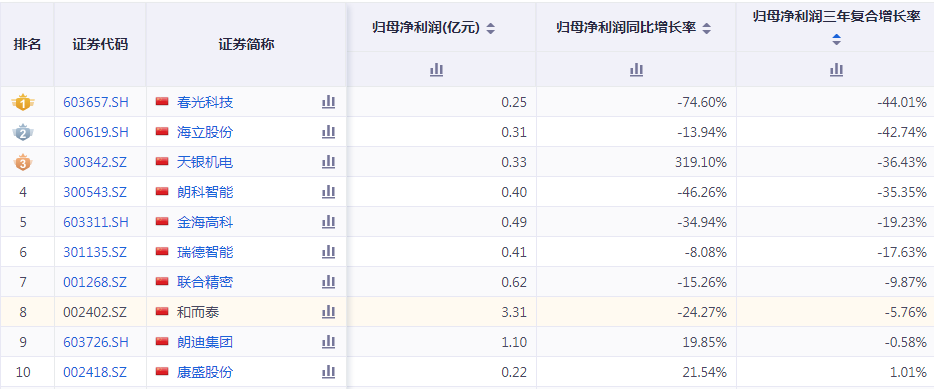
Task: Open stock code link 603657.SH
Action: 96,102
